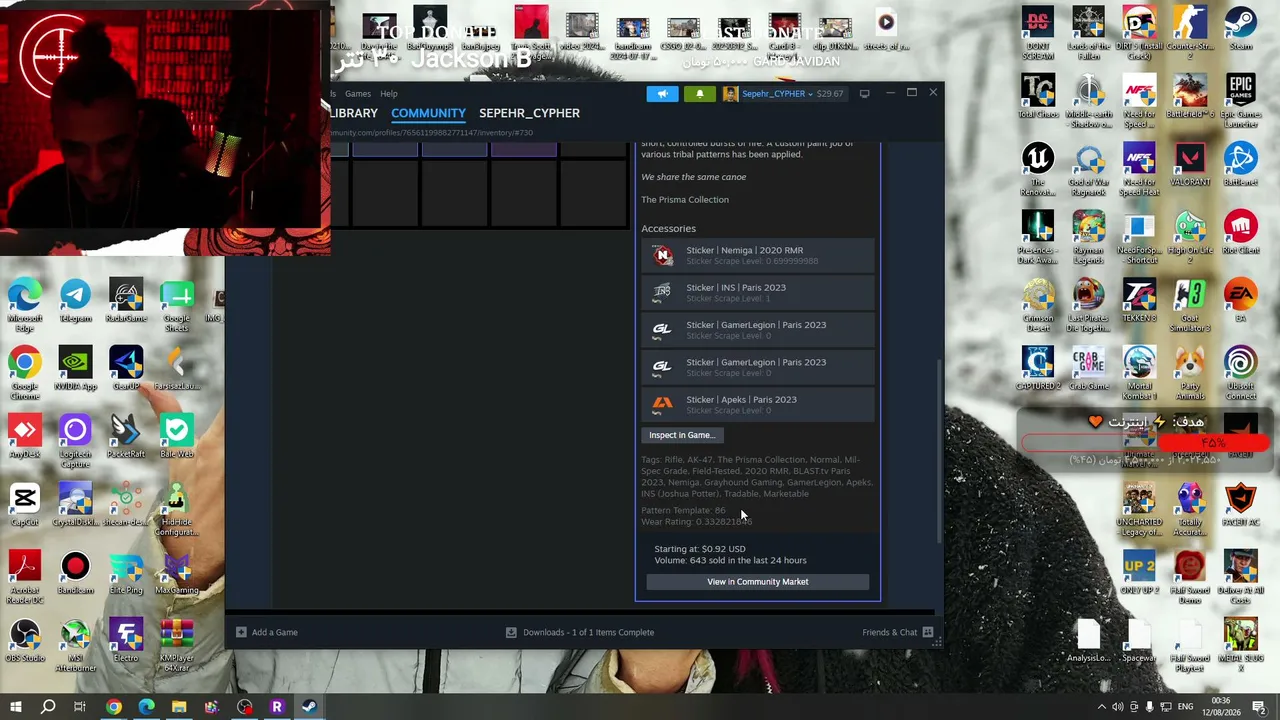Open Friends & Chat in Steam

point(898,632)
